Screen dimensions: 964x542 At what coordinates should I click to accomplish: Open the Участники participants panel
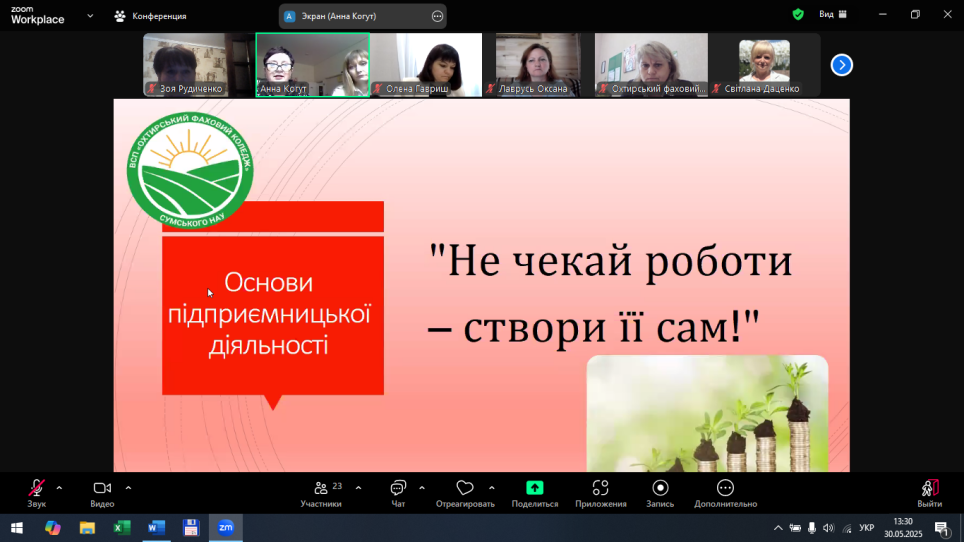(321, 488)
